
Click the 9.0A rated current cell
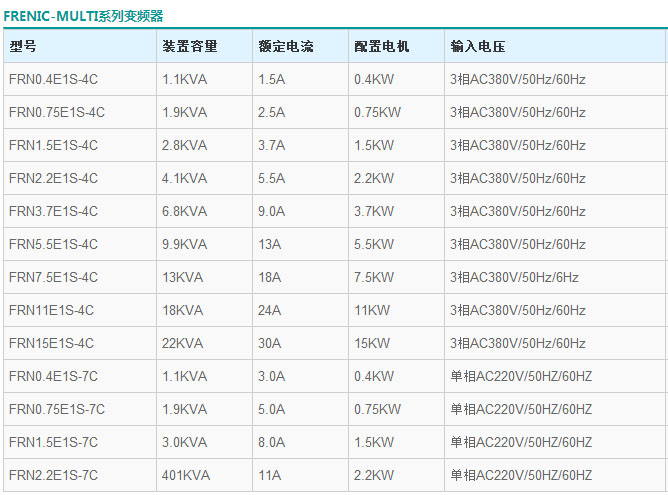pyautogui.click(x=271, y=211)
